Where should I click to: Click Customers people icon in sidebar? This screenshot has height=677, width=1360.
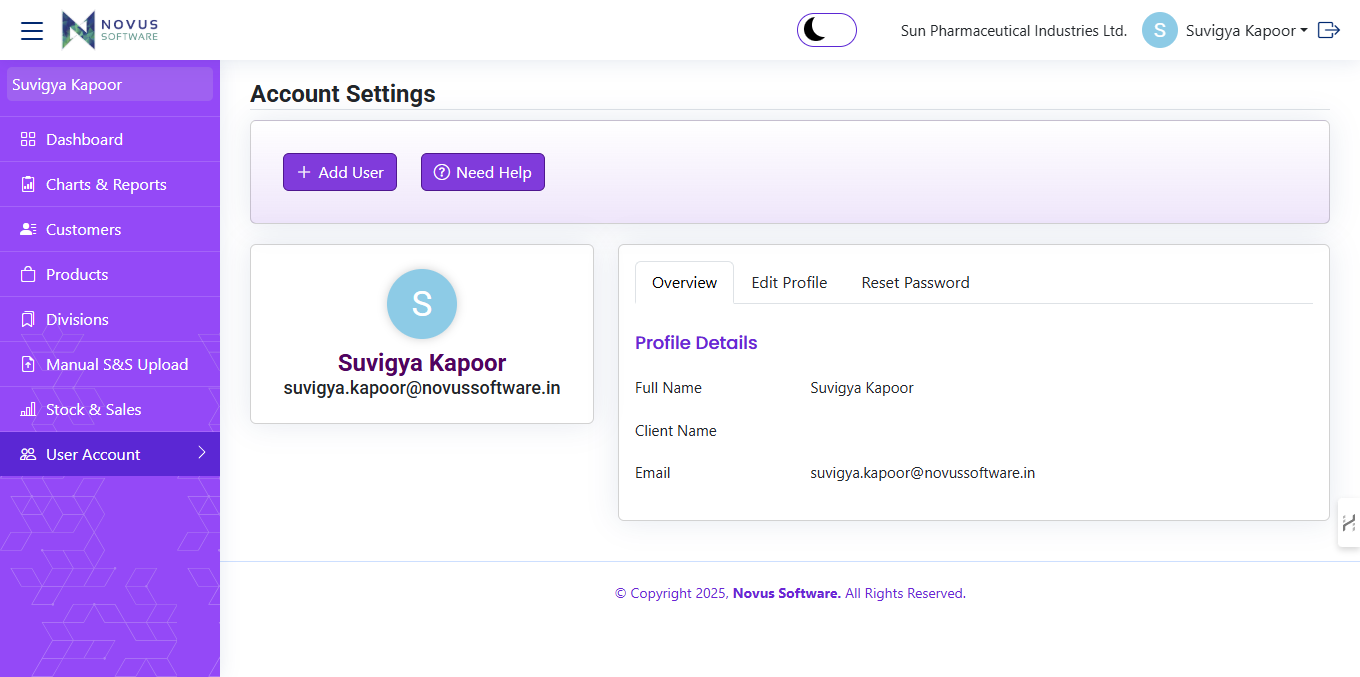28,229
